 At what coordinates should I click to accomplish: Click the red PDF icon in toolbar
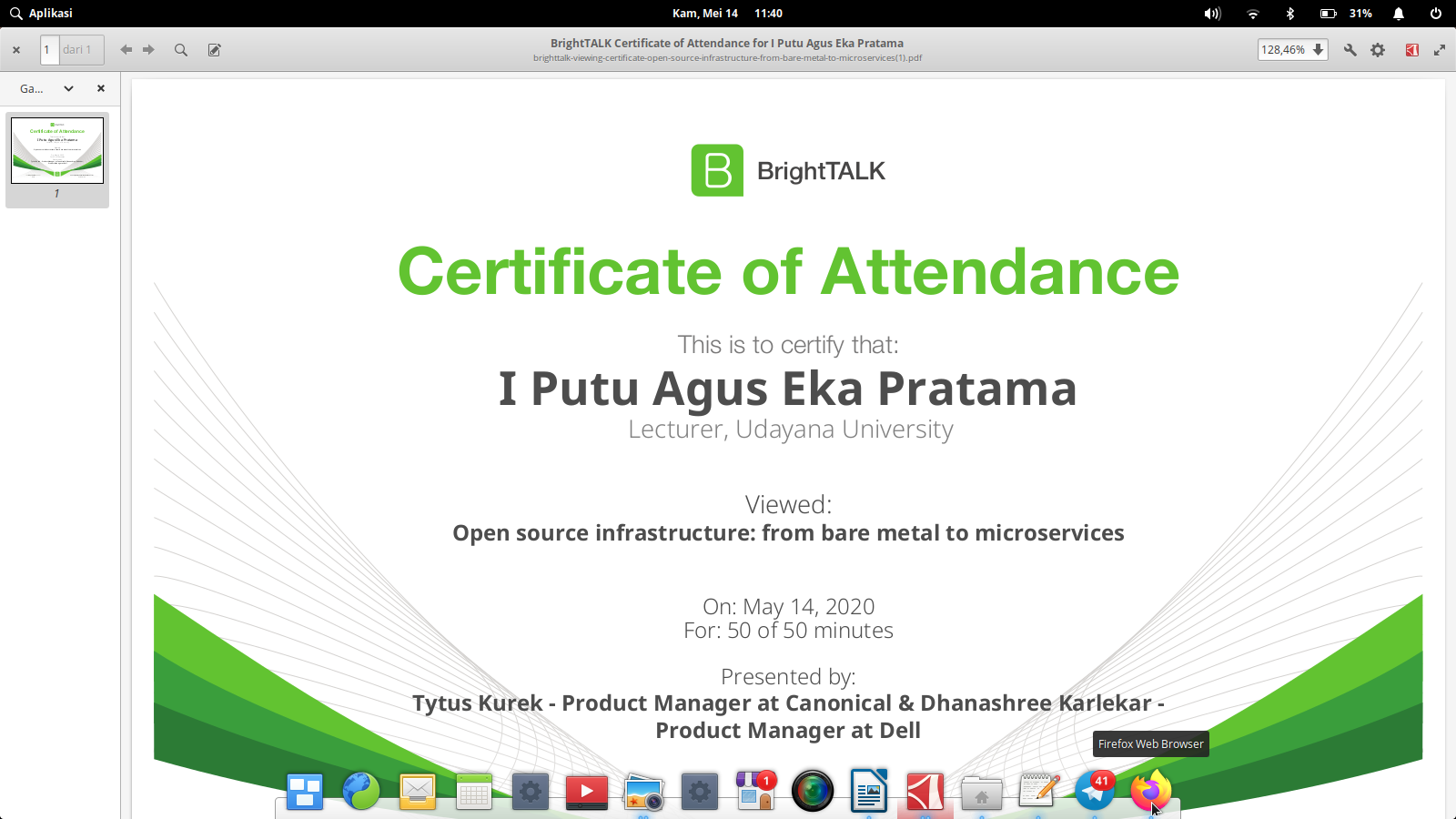coord(1411,50)
